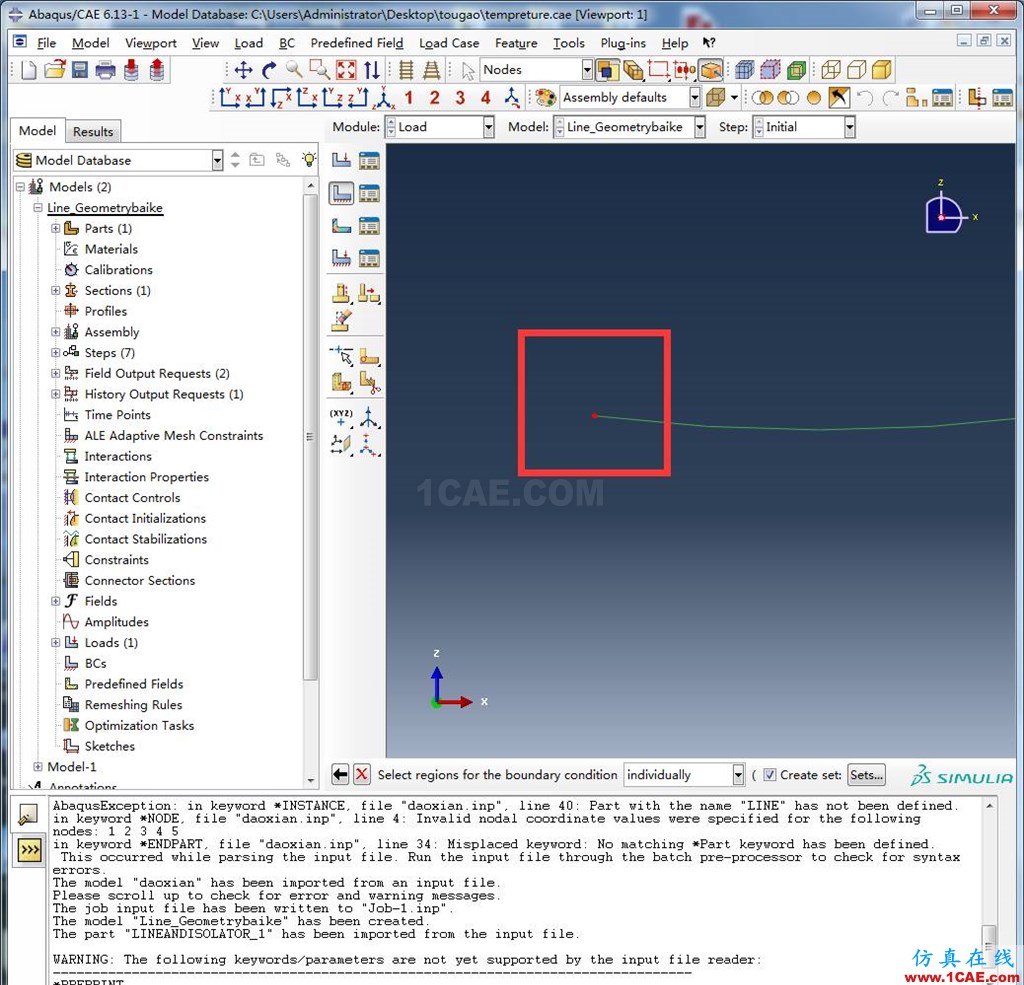Select the Magnify View tool

pyautogui.click(x=294, y=69)
